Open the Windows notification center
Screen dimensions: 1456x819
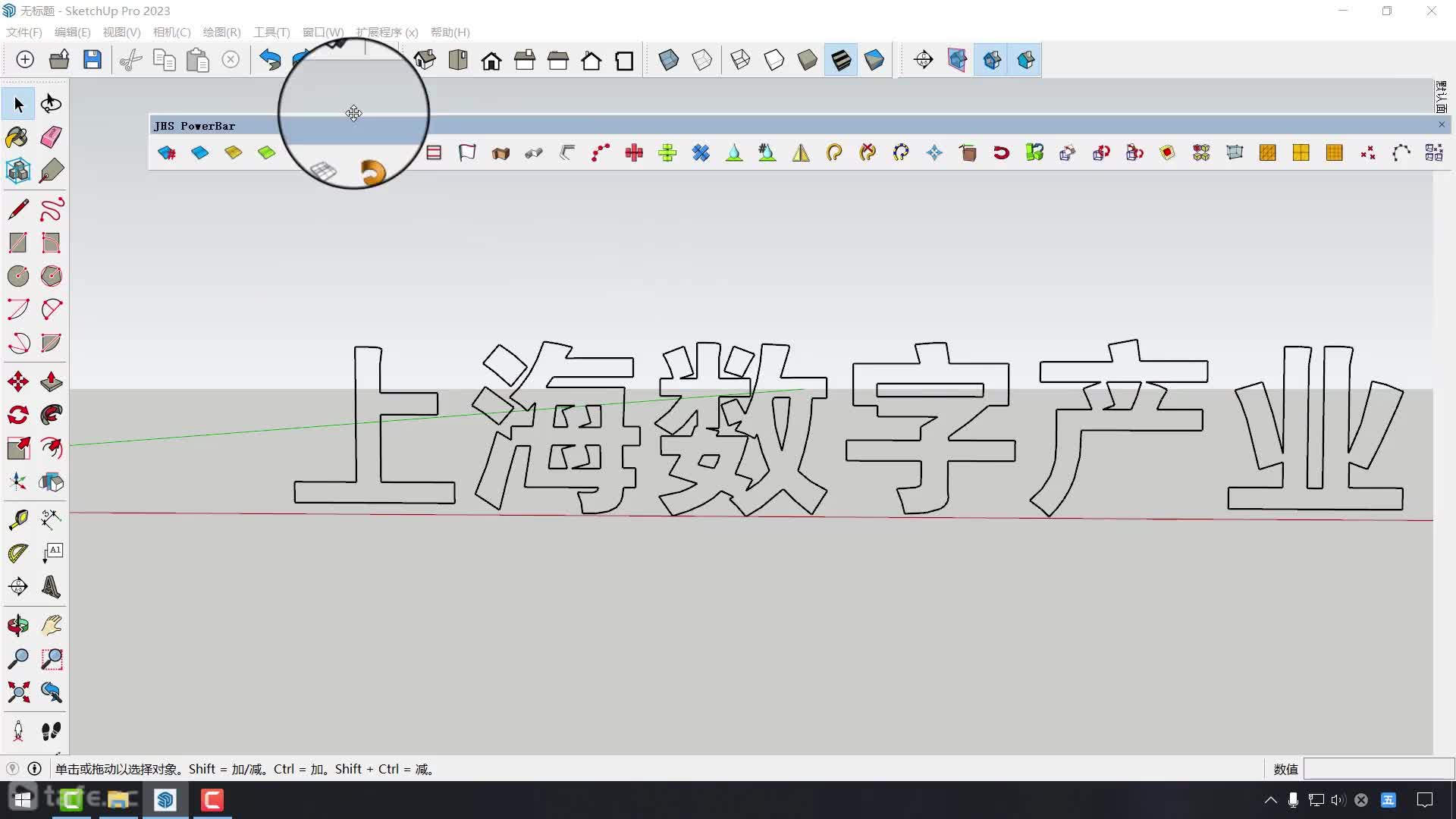pos(1425,799)
